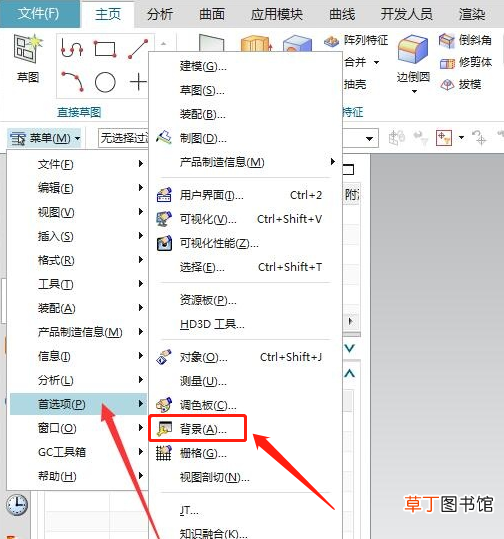Switch to the 分析 ribbon tab
The image size is (504, 539).
pyautogui.click(x=160, y=14)
